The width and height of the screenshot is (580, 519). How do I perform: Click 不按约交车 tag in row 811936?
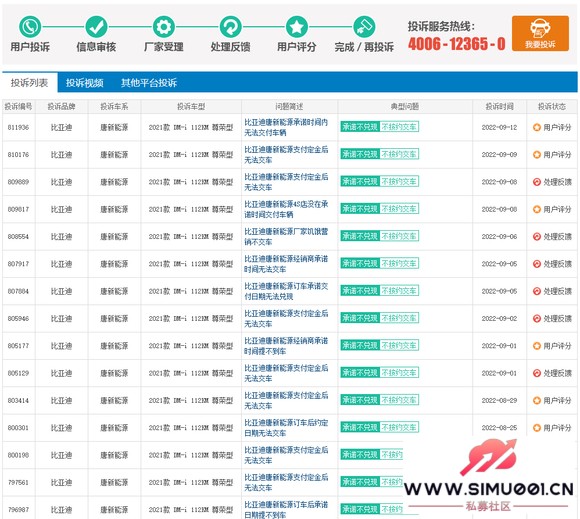coord(399,127)
